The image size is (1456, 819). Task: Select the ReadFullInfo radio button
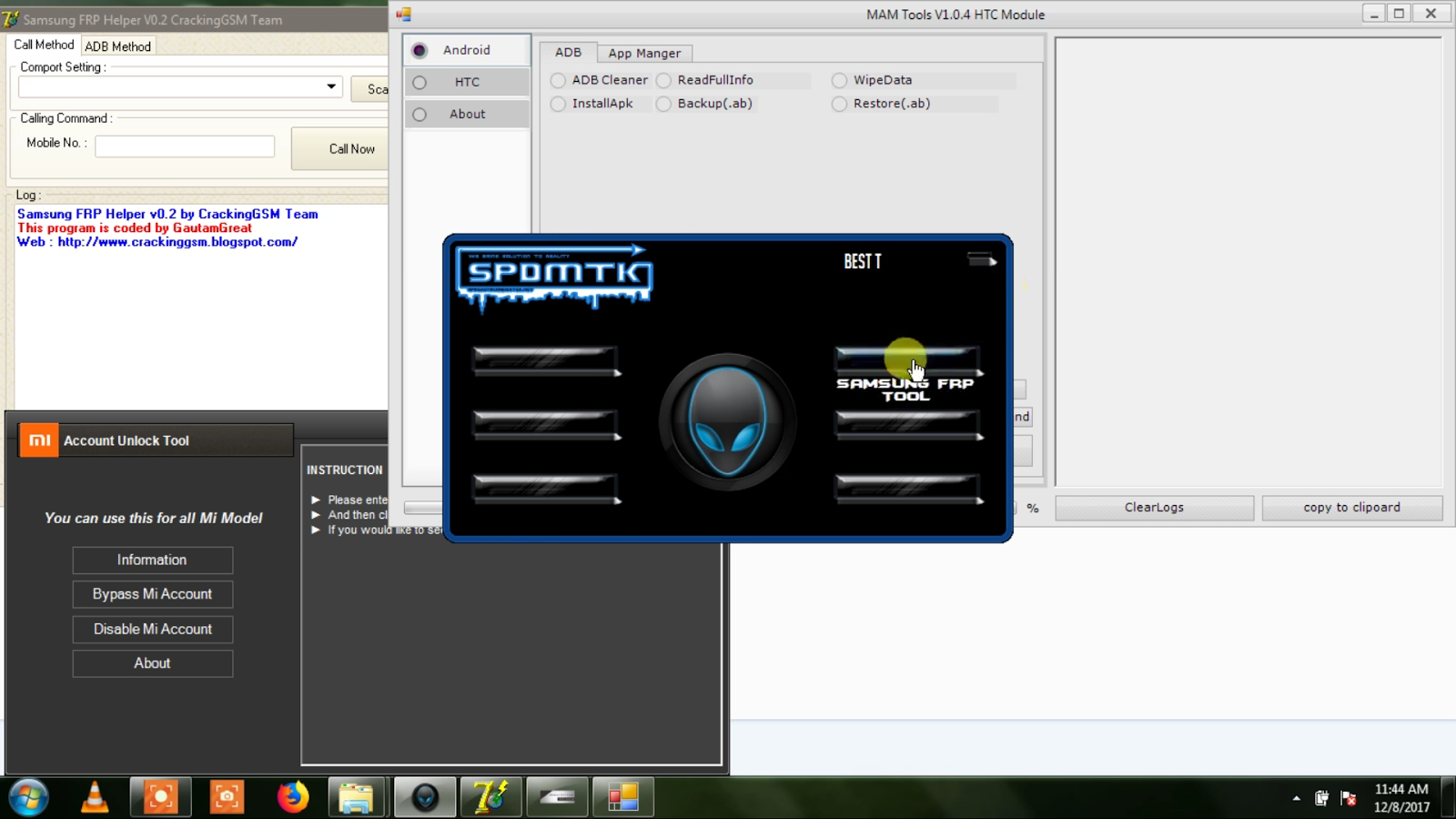pos(663,80)
